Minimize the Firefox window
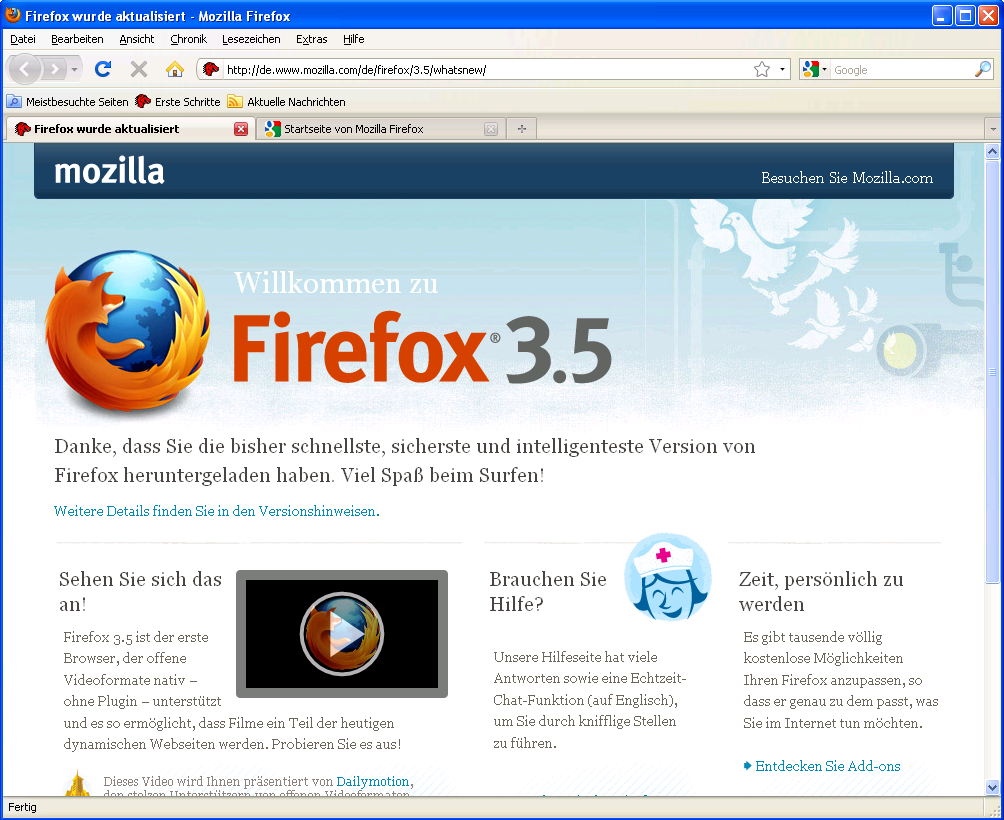 (941, 15)
